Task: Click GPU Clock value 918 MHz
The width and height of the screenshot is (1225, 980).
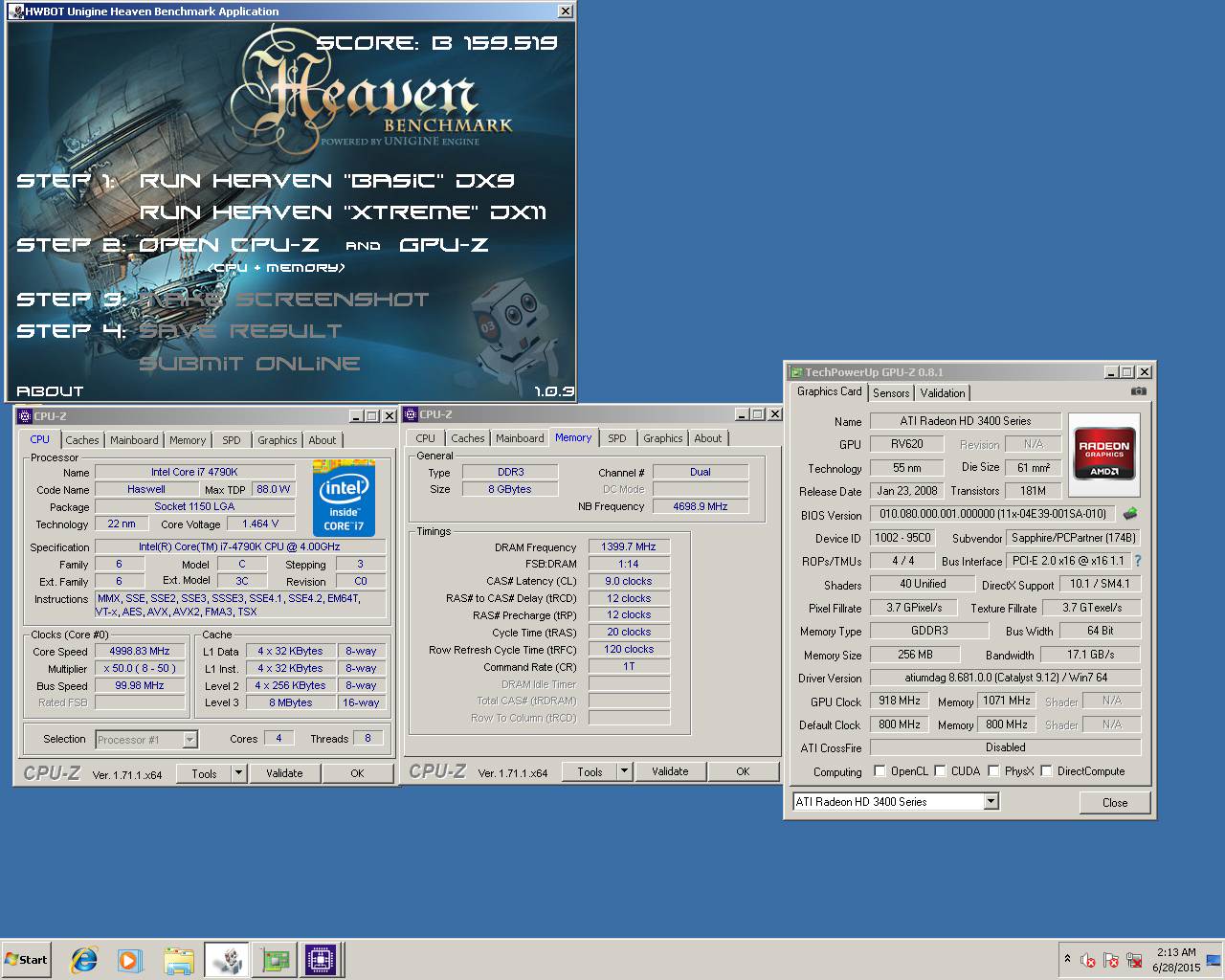Action: click(x=900, y=701)
